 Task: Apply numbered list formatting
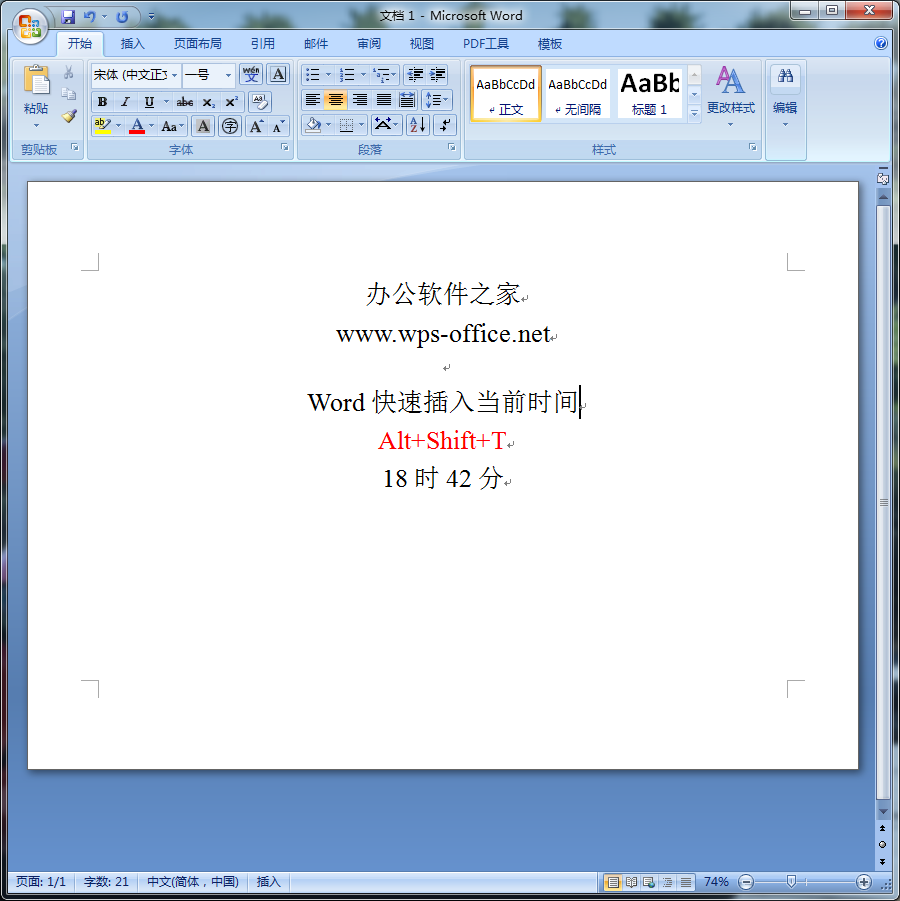[346, 74]
